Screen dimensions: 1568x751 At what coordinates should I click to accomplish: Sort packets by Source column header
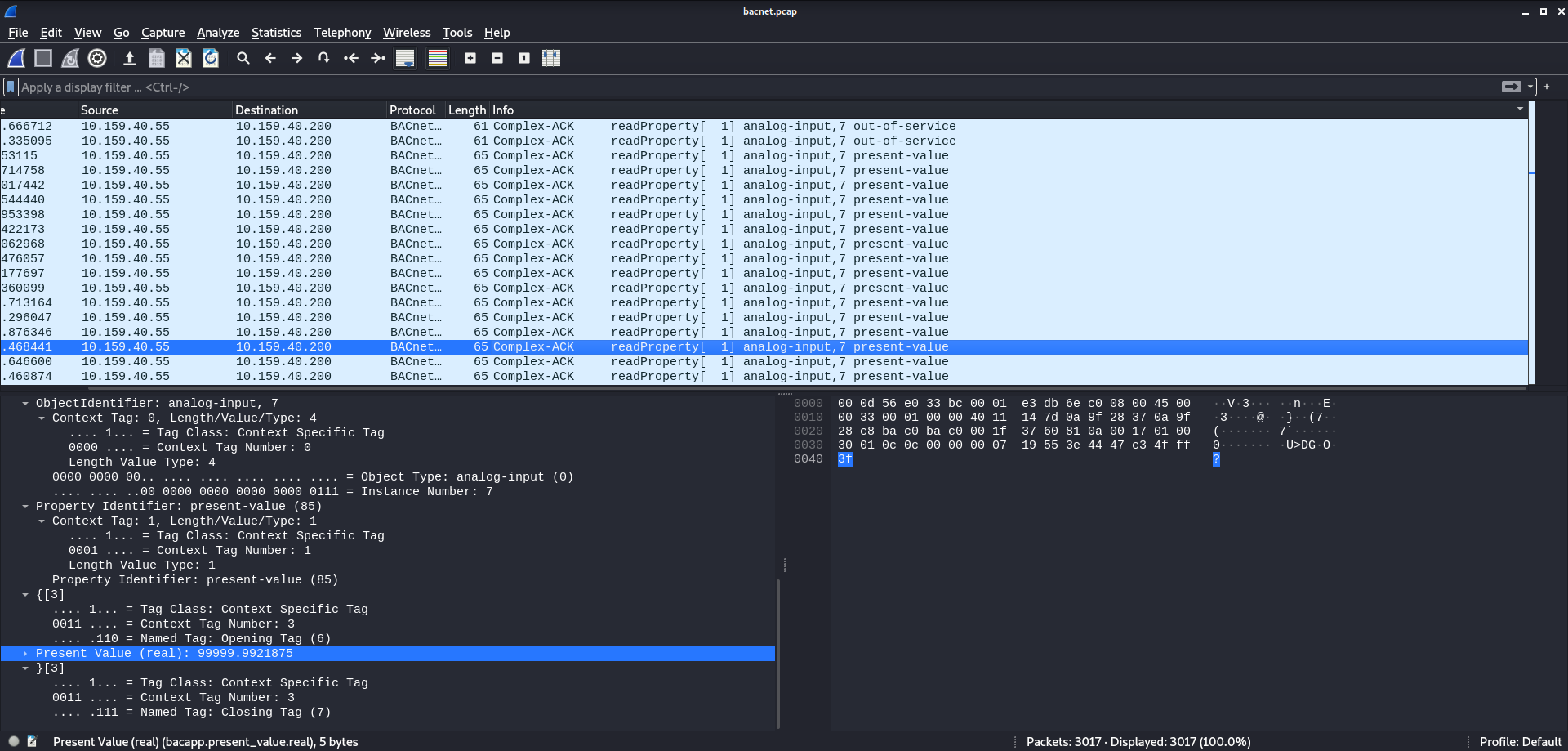tap(154, 110)
